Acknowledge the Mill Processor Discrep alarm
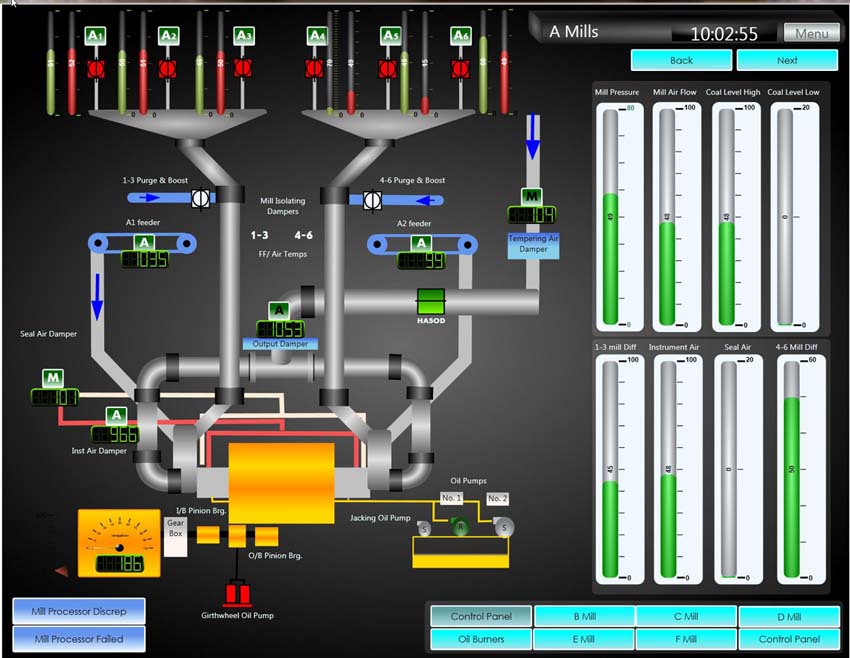Viewport: 850px width, 658px height. coord(79,611)
